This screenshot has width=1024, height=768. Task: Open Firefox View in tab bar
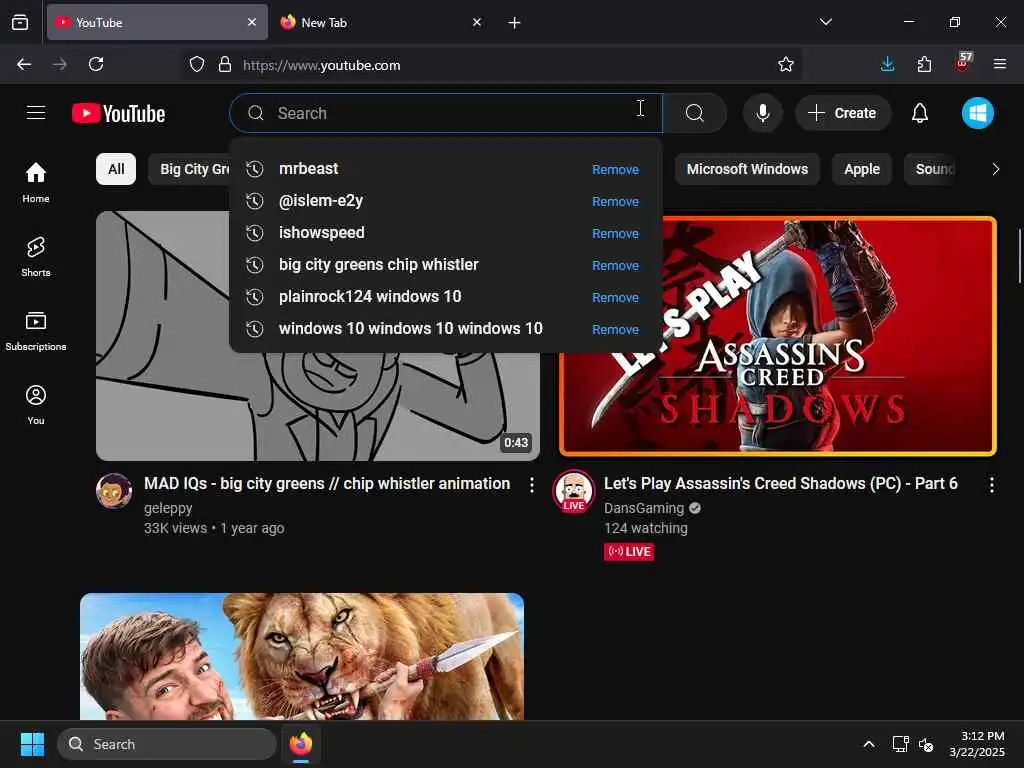(x=20, y=22)
